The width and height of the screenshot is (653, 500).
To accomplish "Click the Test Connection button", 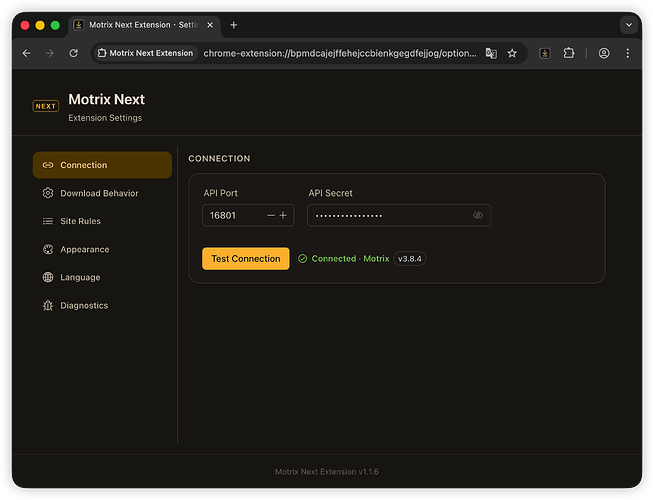I will click(x=246, y=259).
